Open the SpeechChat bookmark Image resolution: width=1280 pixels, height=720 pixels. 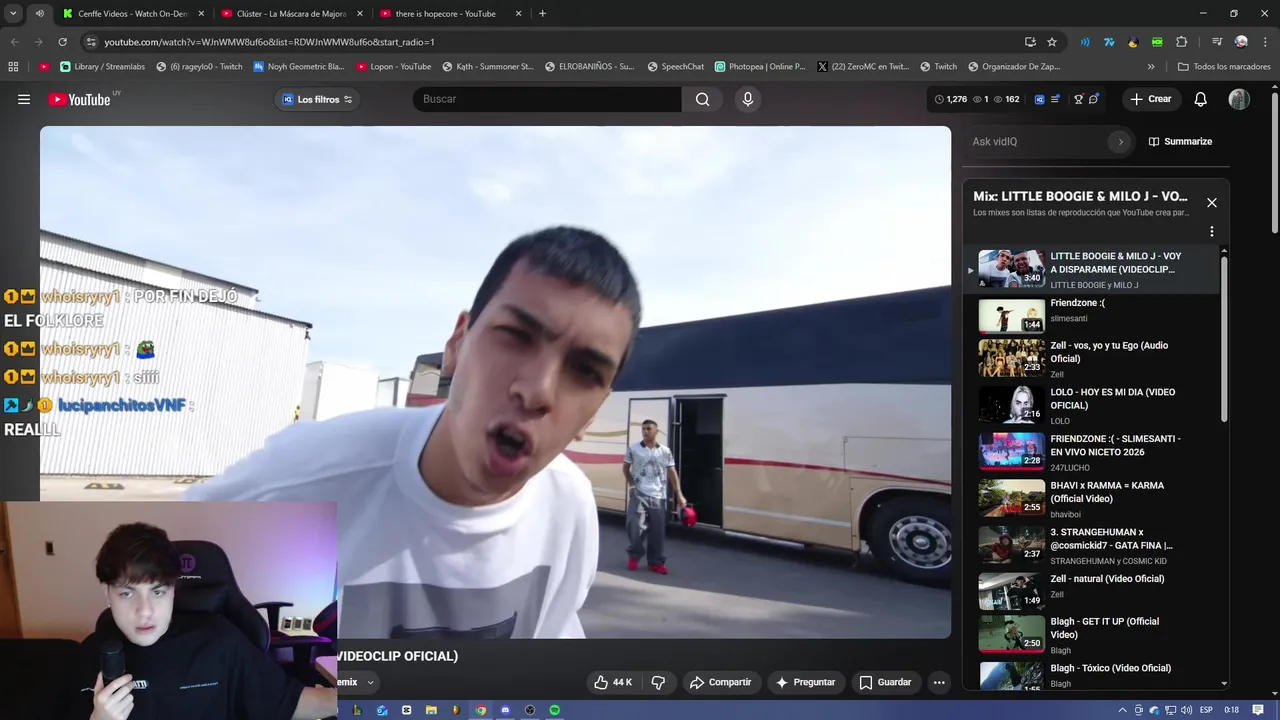(675, 67)
